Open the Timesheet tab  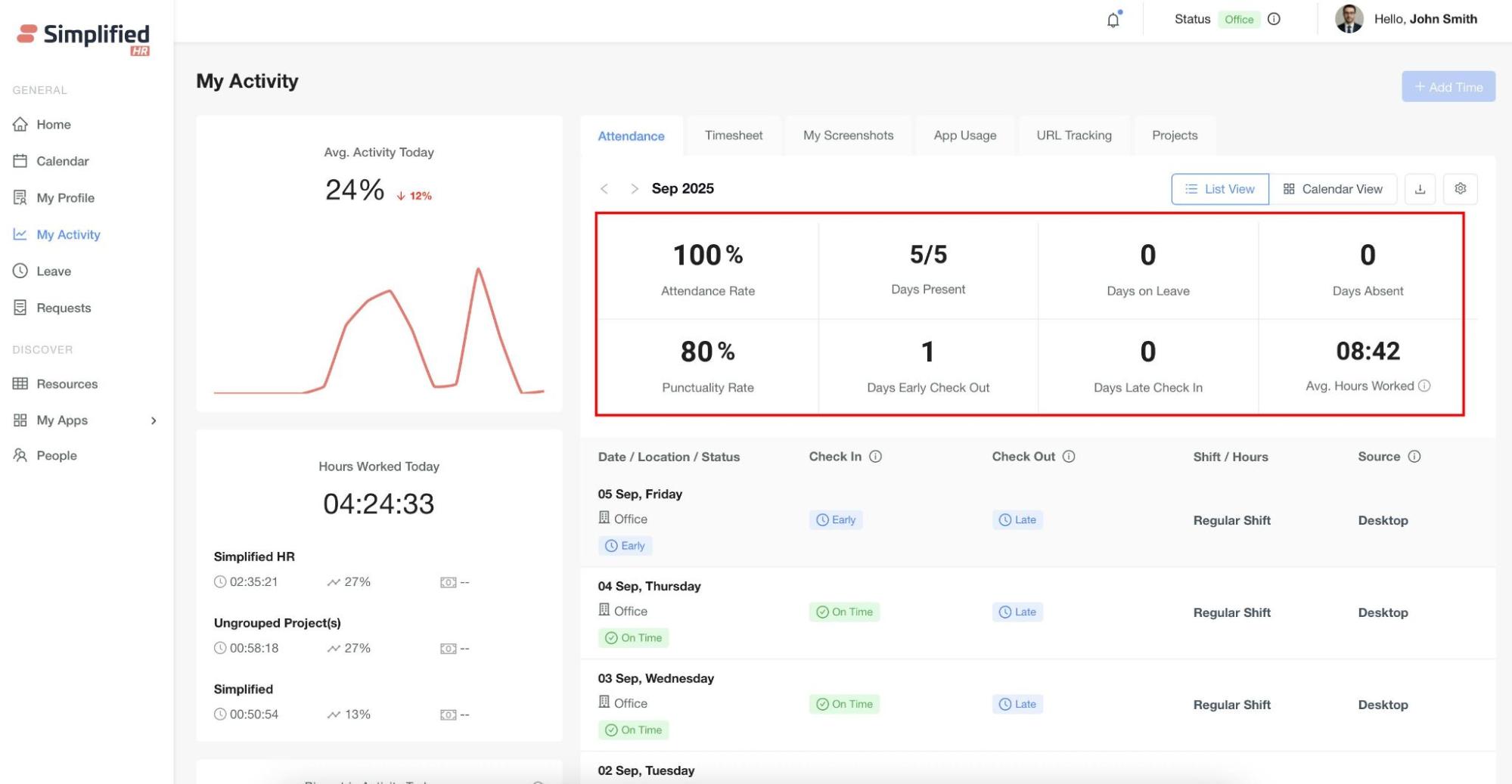pyautogui.click(x=733, y=135)
